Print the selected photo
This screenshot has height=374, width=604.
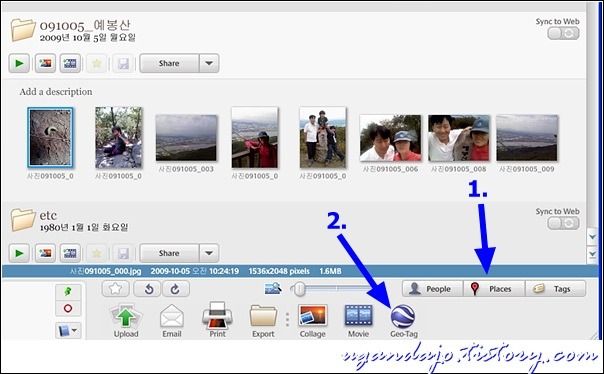pos(217,320)
